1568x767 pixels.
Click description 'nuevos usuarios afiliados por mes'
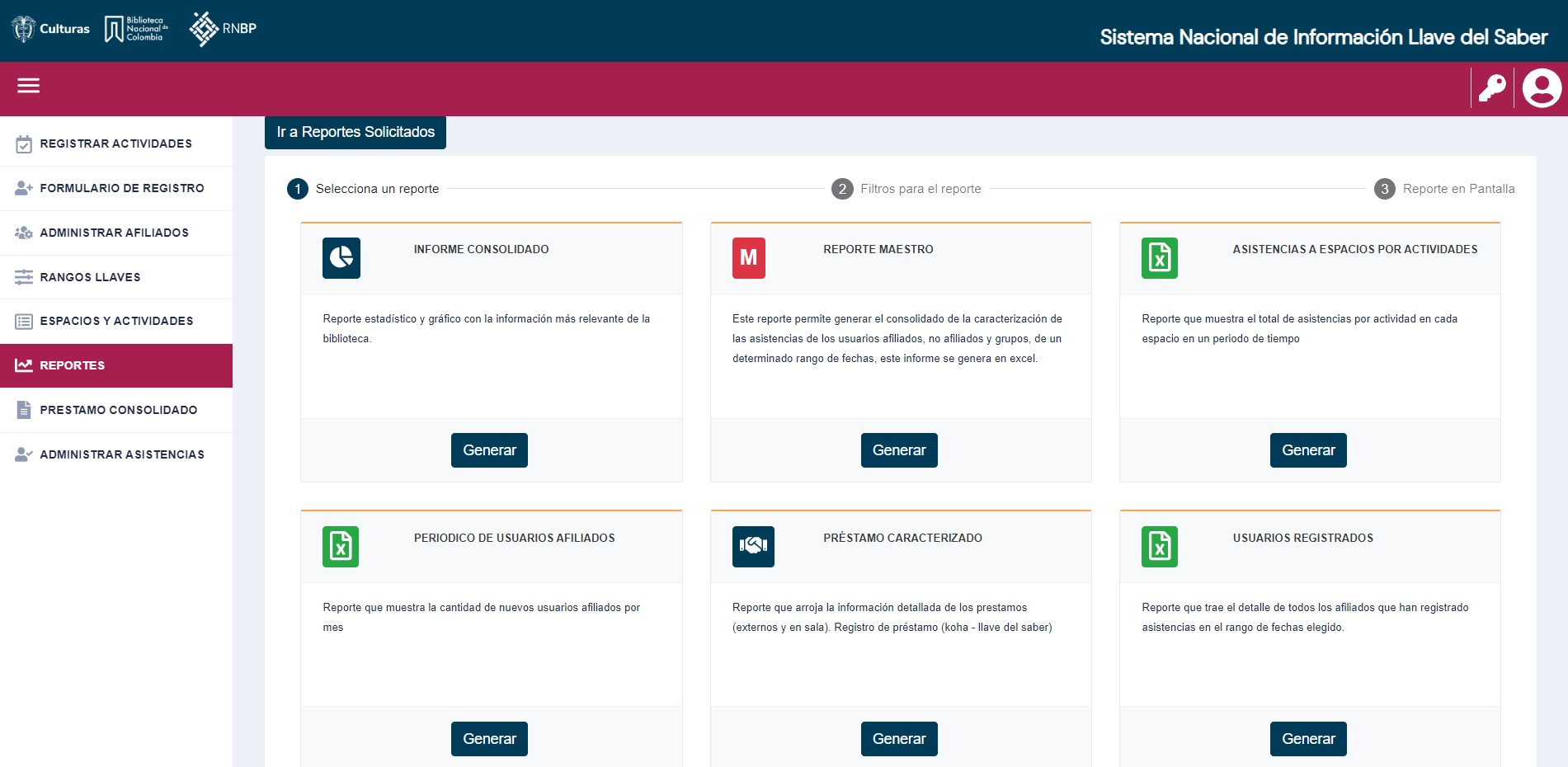(x=482, y=617)
